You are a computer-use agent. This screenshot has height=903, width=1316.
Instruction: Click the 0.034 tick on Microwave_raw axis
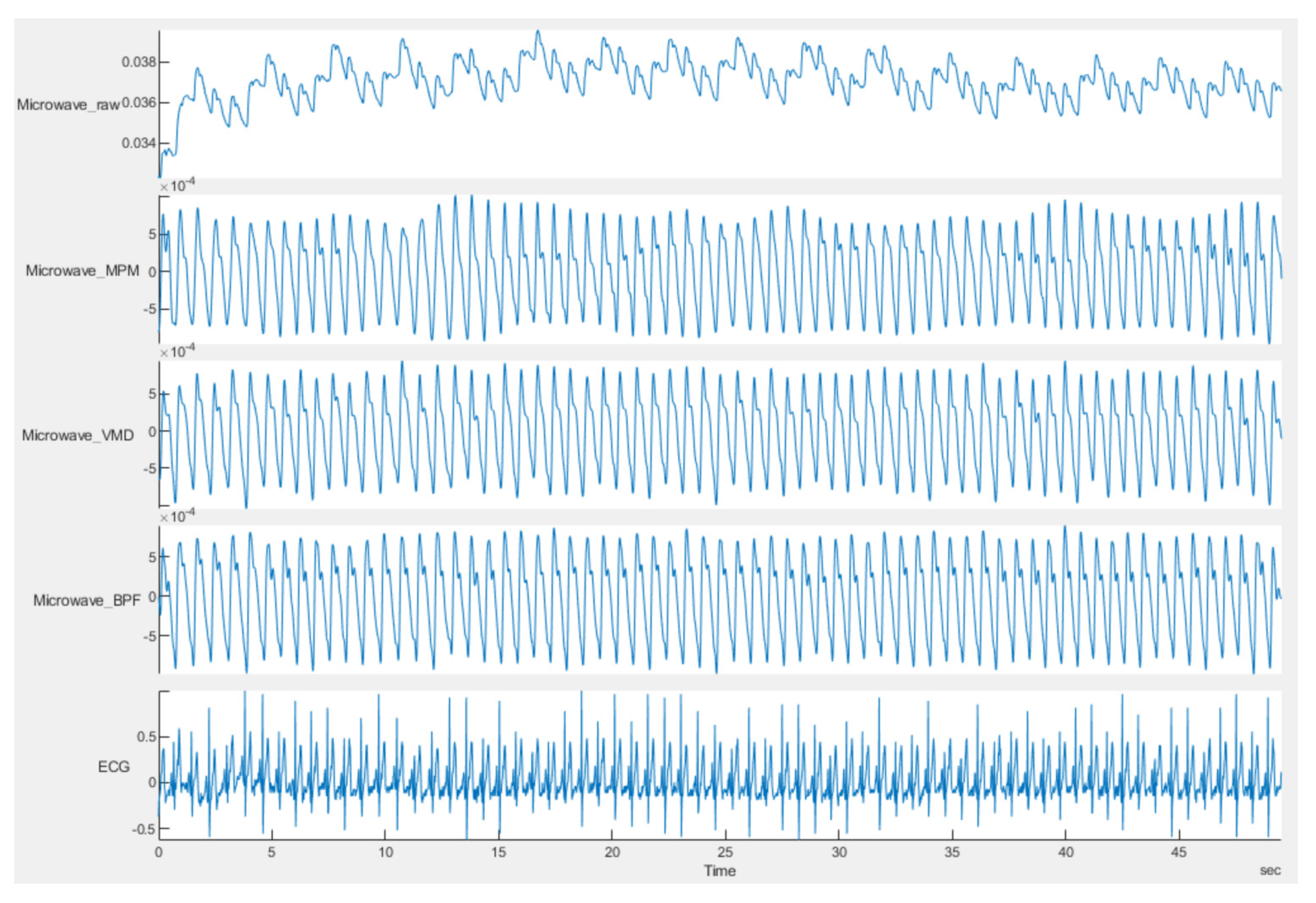(x=138, y=143)
